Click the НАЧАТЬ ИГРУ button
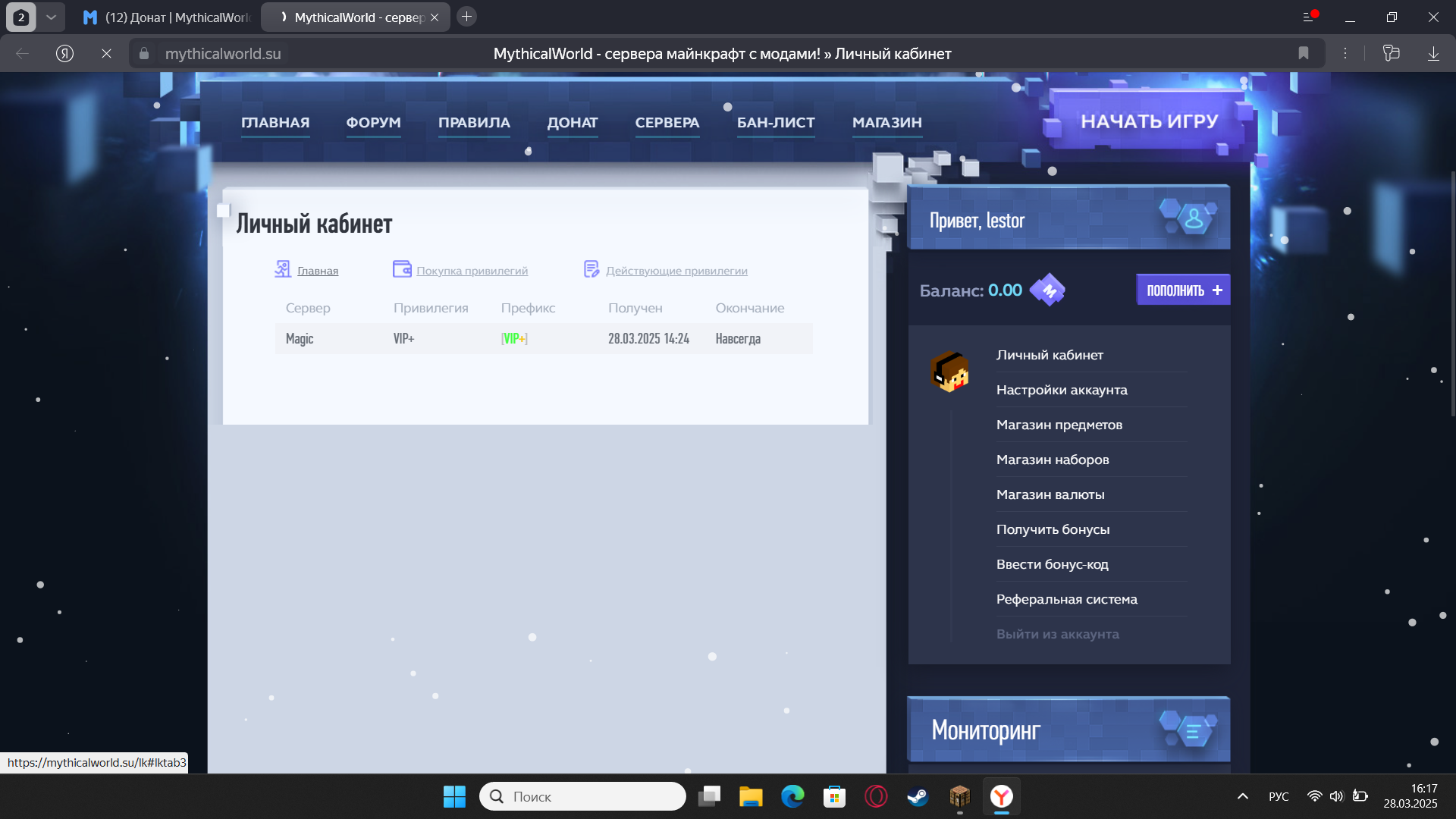 1149,121
